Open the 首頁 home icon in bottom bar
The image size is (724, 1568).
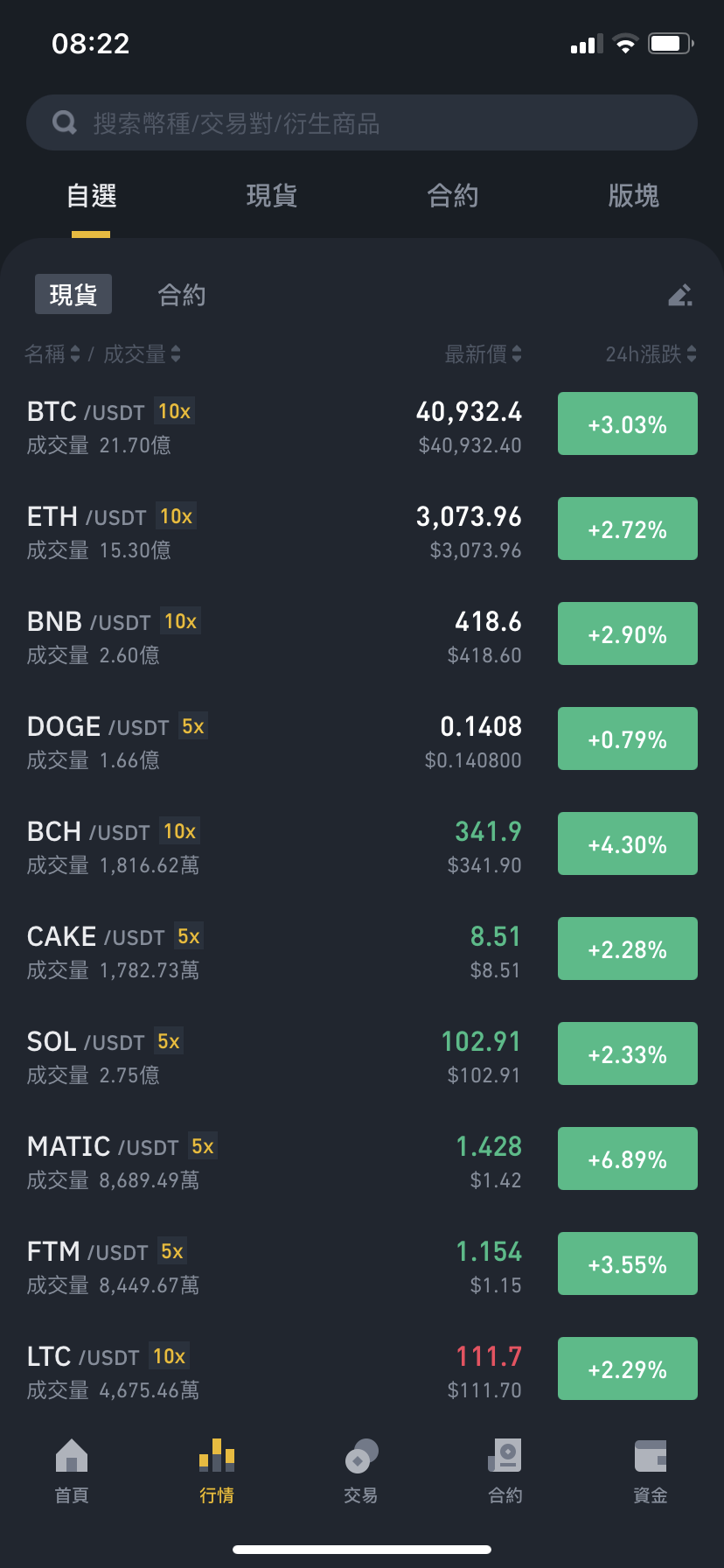[x=72, y=1456]
